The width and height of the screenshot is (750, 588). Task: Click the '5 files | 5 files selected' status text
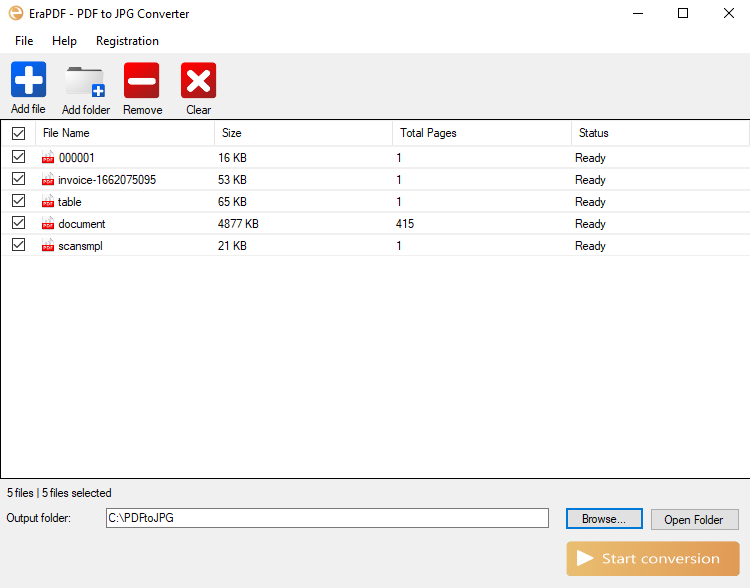coord(59,493)
